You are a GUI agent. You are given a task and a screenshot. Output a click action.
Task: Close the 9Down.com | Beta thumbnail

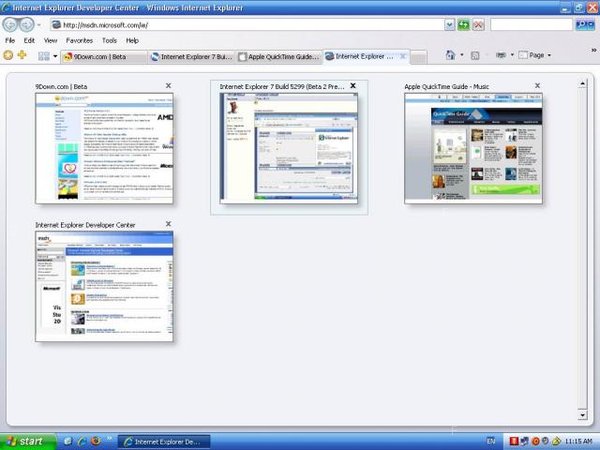168,86
